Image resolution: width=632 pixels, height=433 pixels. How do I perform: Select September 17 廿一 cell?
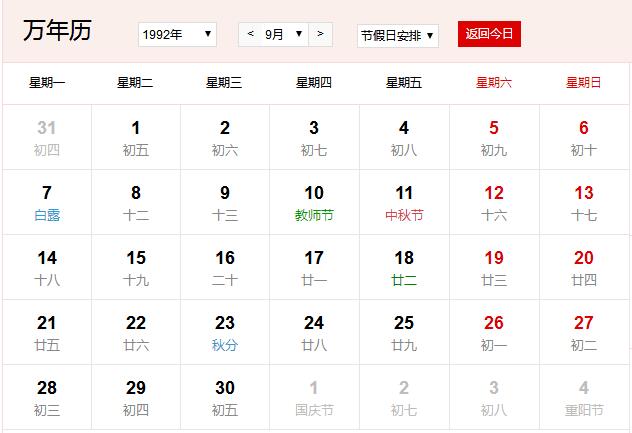tap(314, 267)
